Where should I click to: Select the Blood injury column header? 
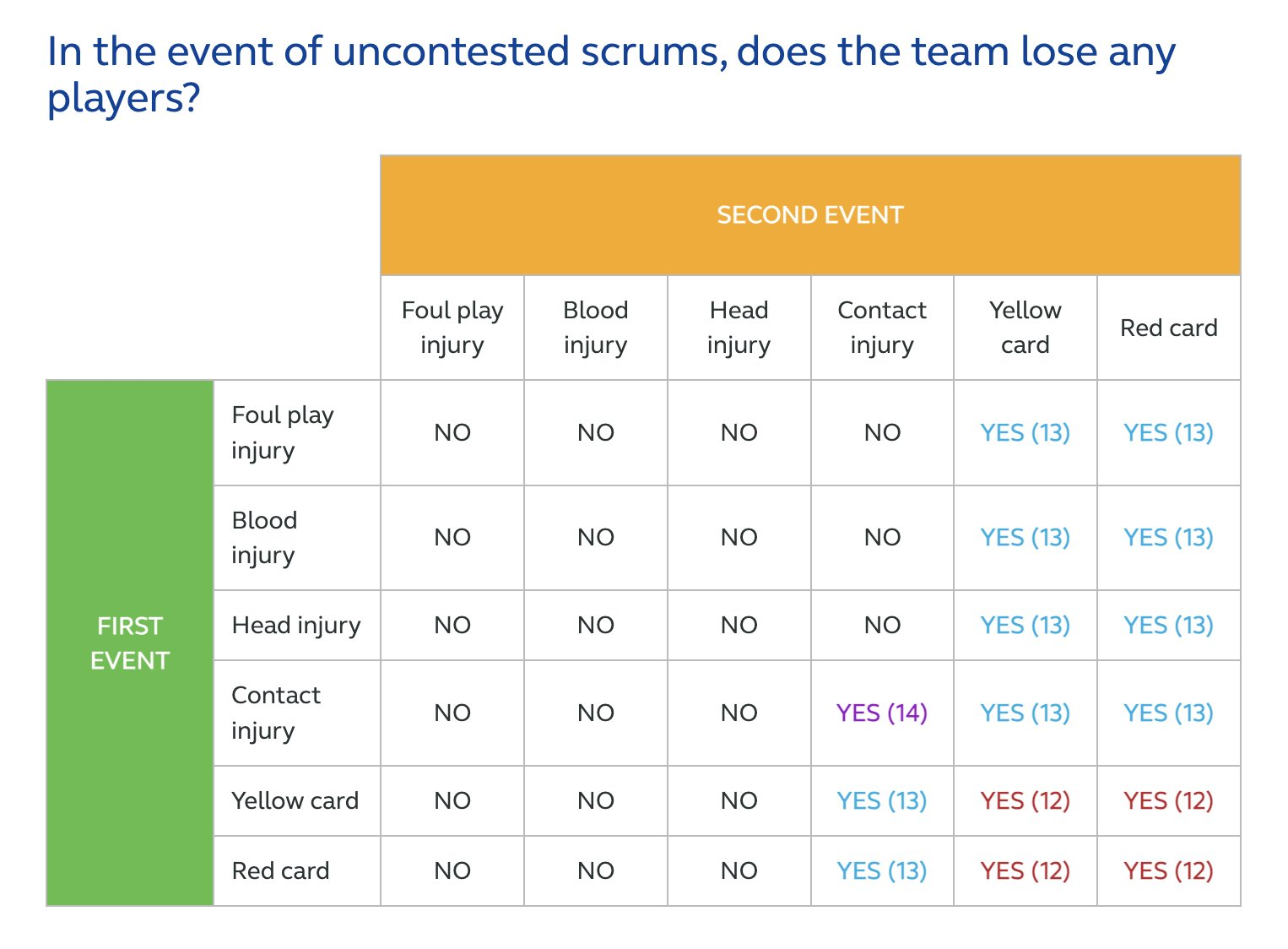click(x=596, y=328)
